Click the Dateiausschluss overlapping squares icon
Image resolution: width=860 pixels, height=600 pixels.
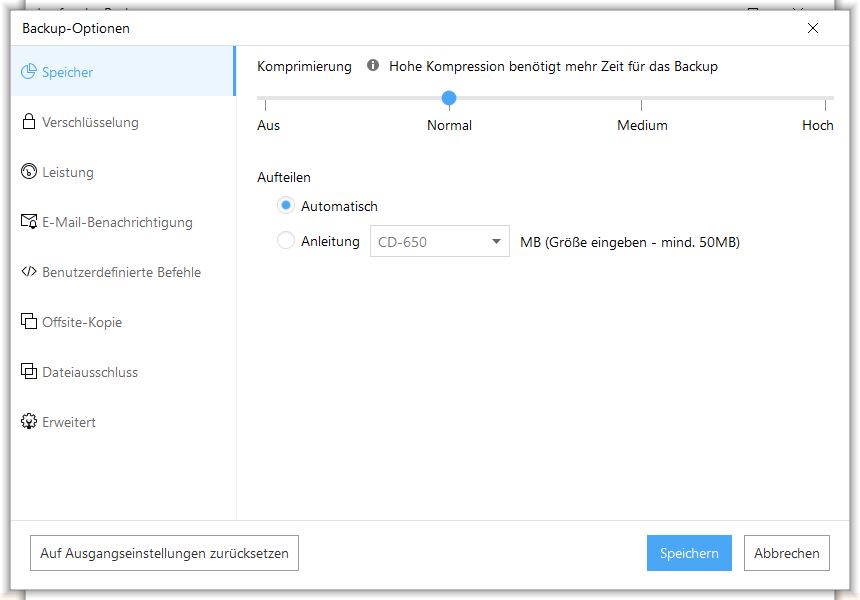[x=29, y=371]
